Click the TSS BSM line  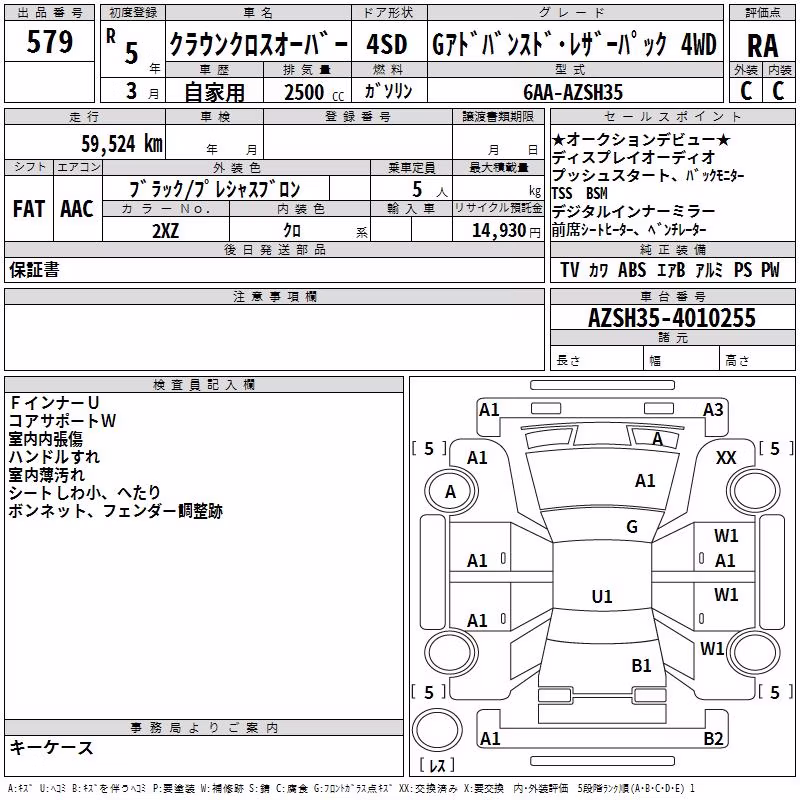point(580,193)
